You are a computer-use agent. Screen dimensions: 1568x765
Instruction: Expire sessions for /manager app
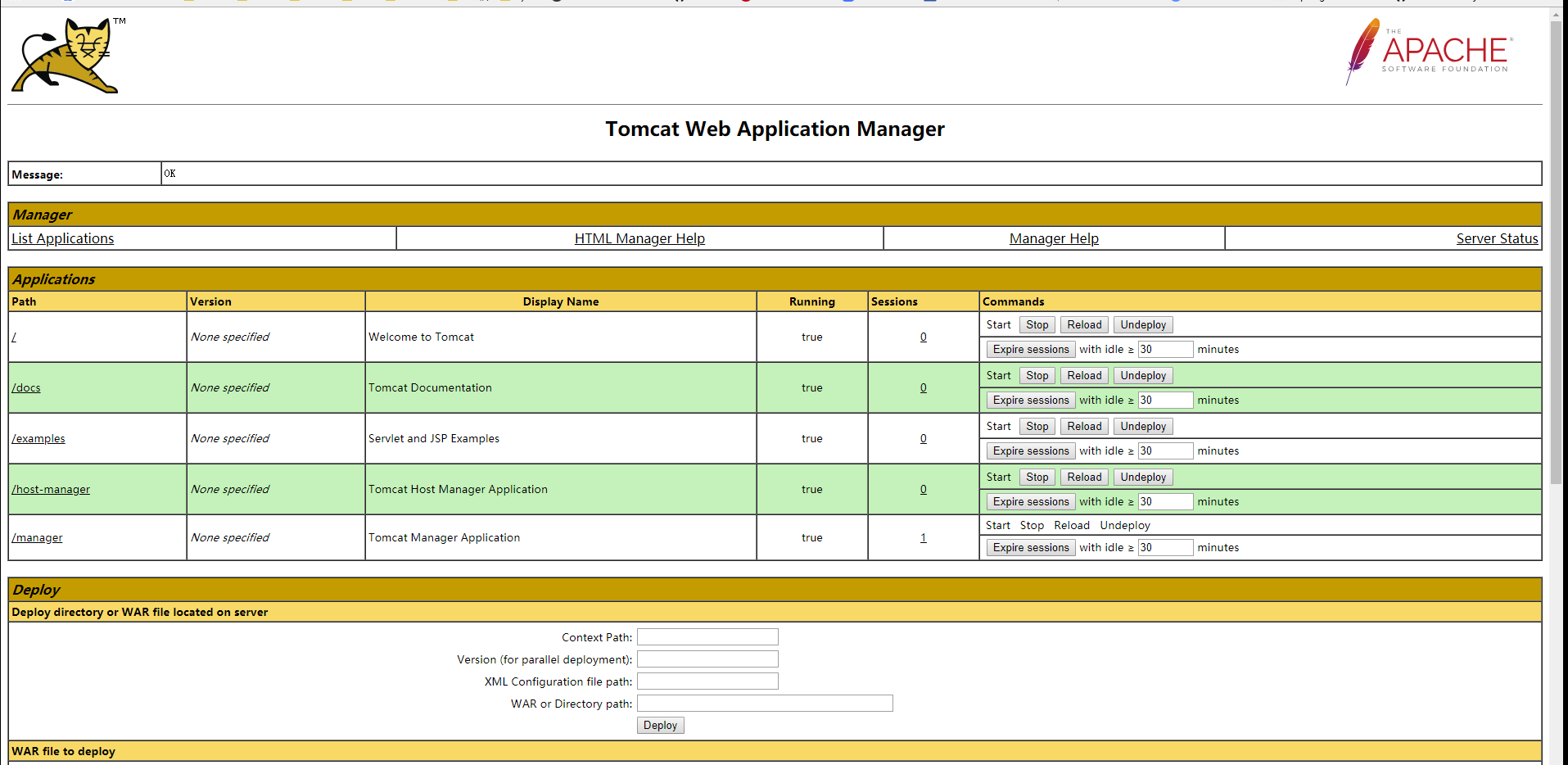[x=1031, y=547]
